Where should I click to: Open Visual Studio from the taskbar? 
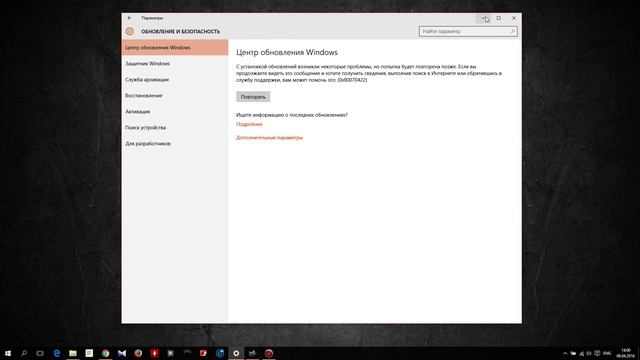tap(122, 353)
